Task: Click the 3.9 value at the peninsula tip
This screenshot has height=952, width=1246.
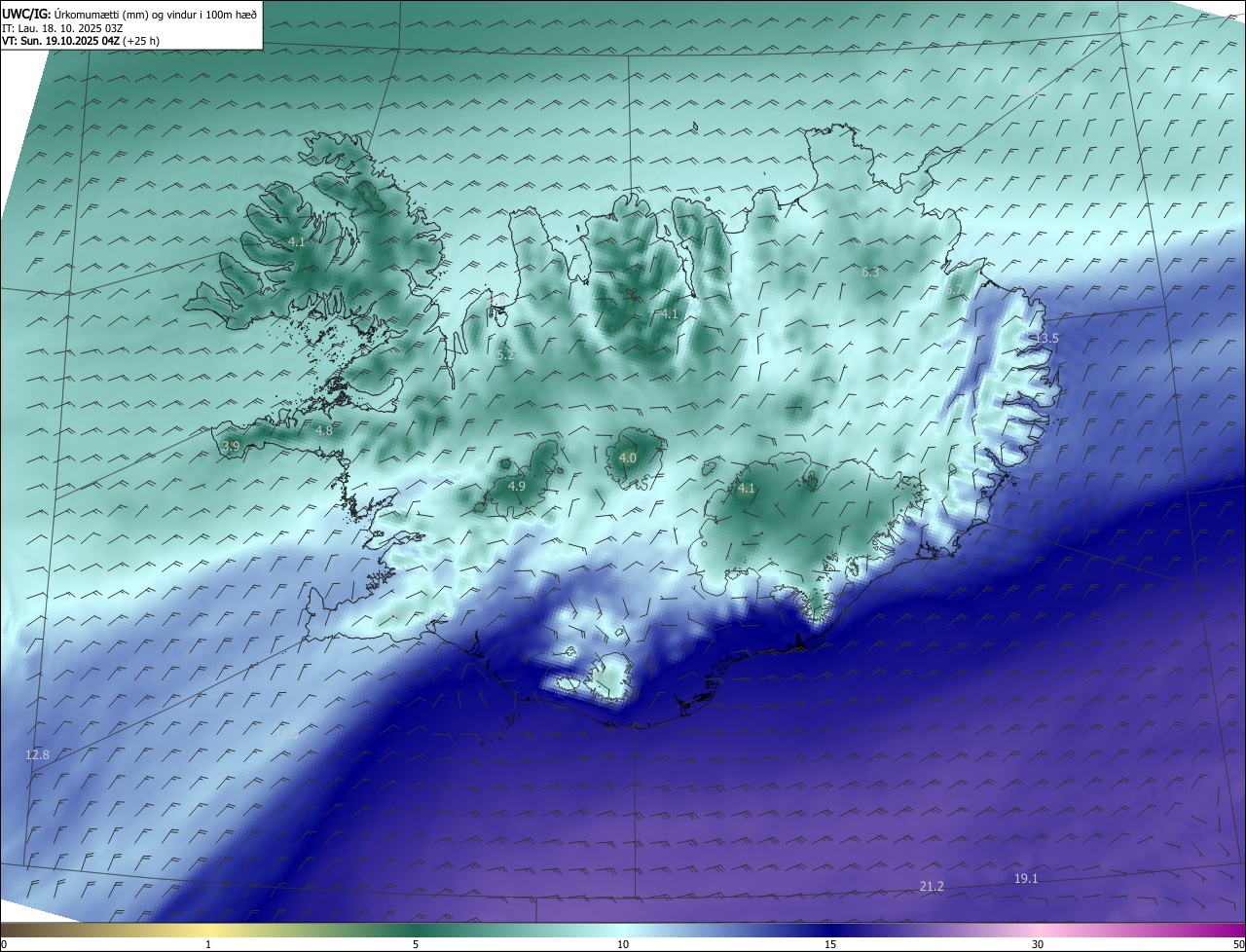Action: tap(231, 447)
